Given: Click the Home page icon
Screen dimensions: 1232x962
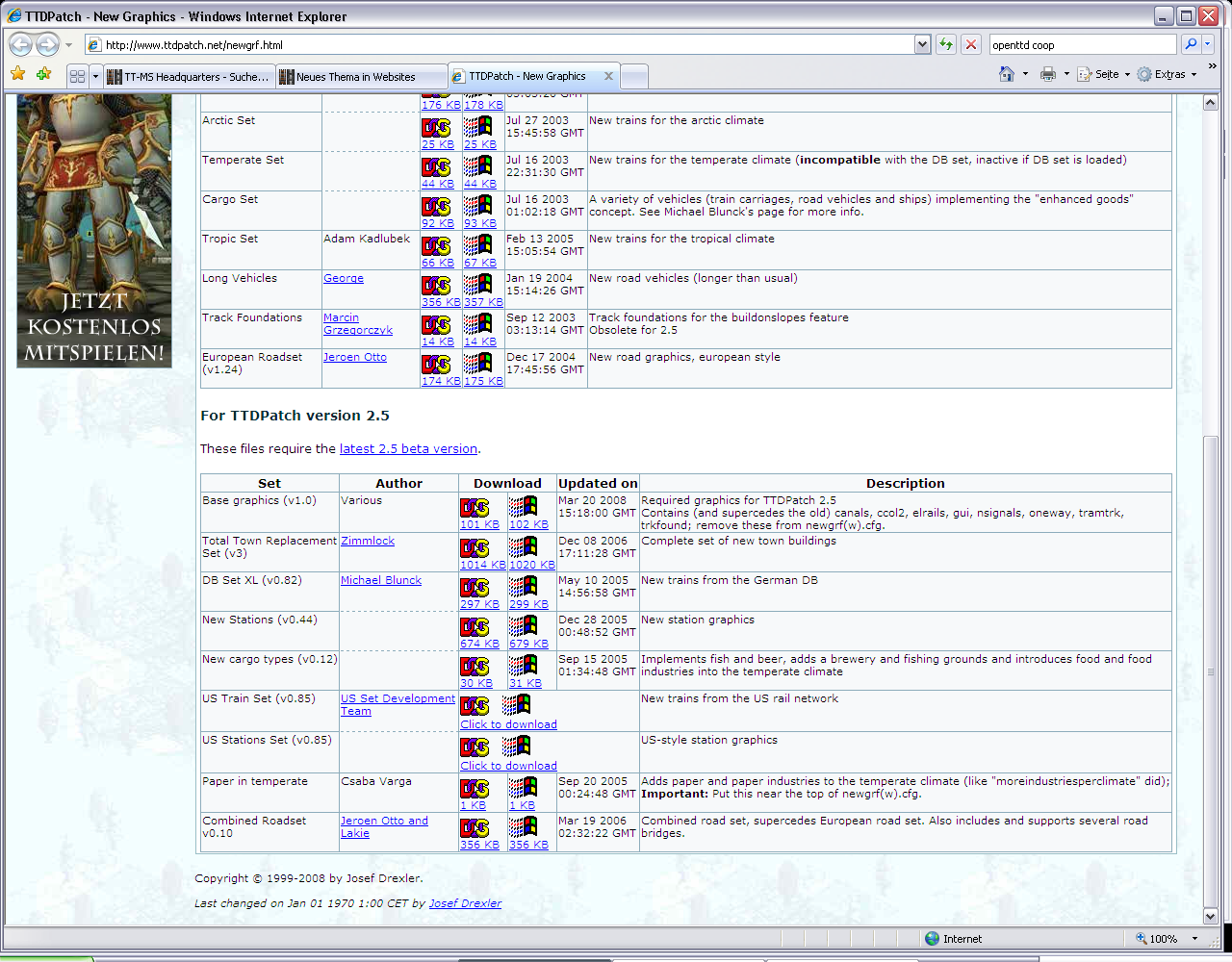Looking at the screenshot, I should [1007, 74].
